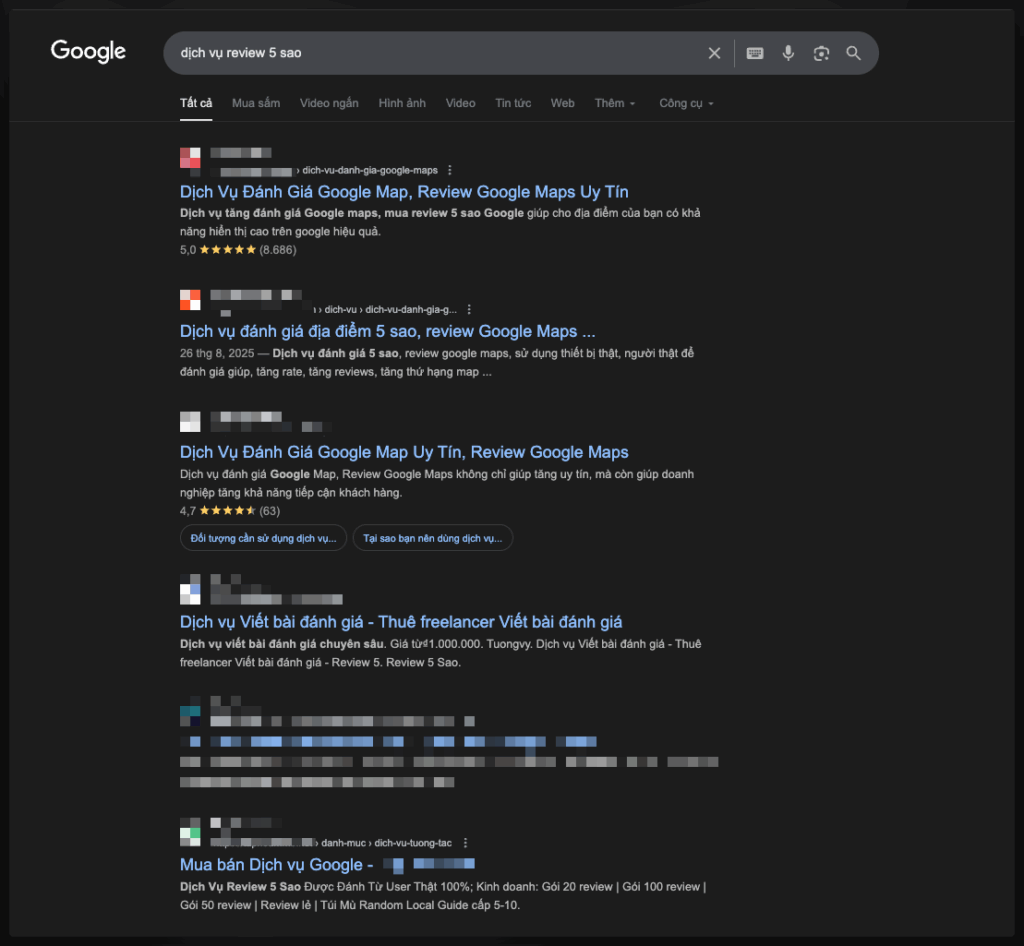Click the 'Tại sao bạn nên dùng dịch vụ...' chip
The width and height of the screenshot is (1024, 946).
(432, 538)
